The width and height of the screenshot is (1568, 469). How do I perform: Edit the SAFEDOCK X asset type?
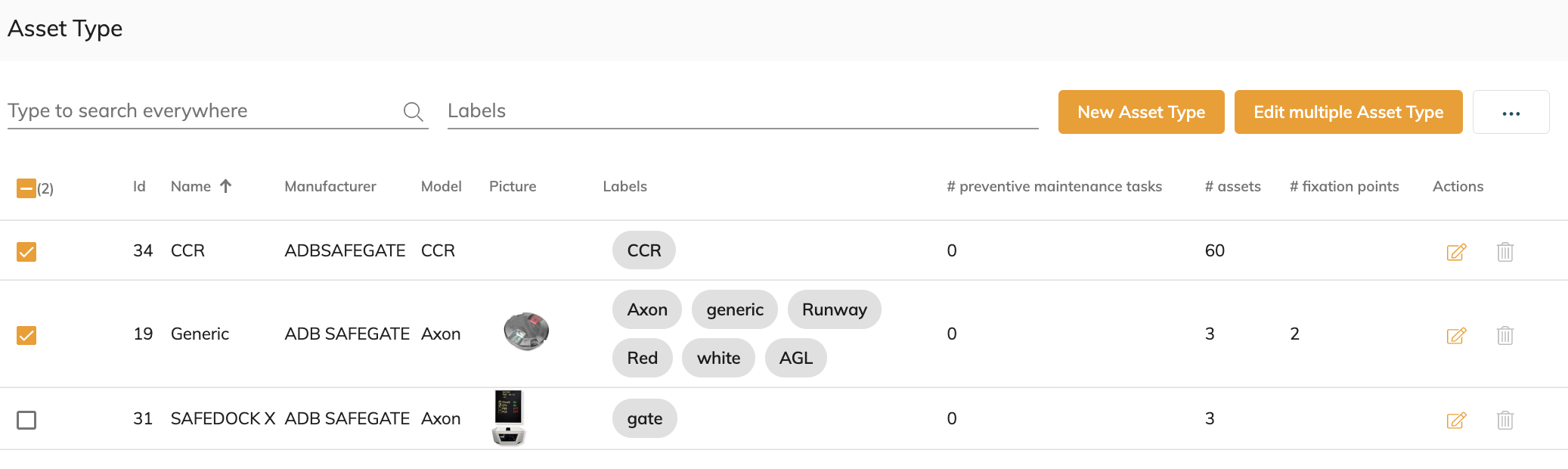1456,420
